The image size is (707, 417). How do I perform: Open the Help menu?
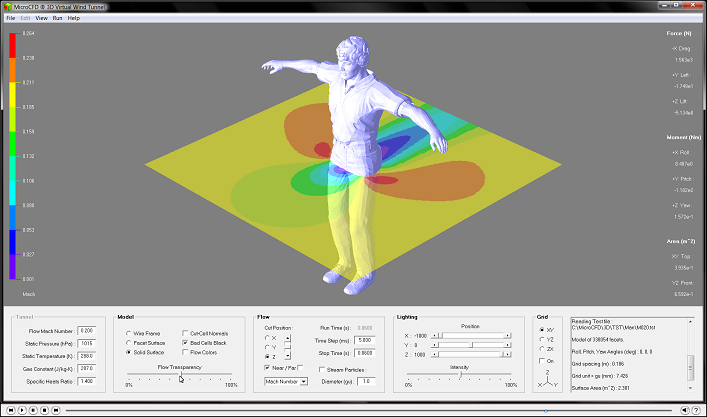(x=73, y=18)
